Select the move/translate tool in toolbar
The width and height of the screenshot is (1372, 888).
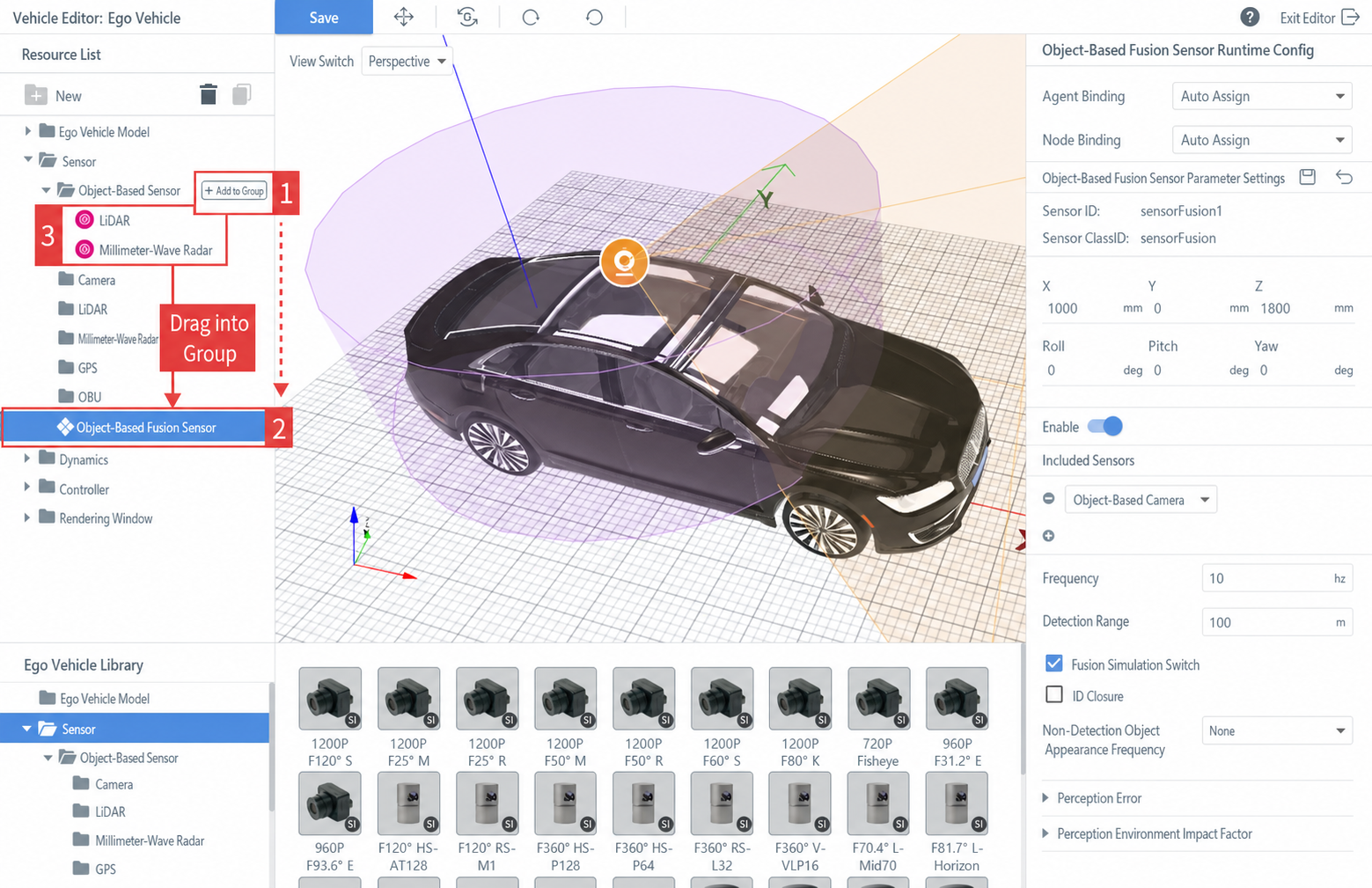point(404,17)
